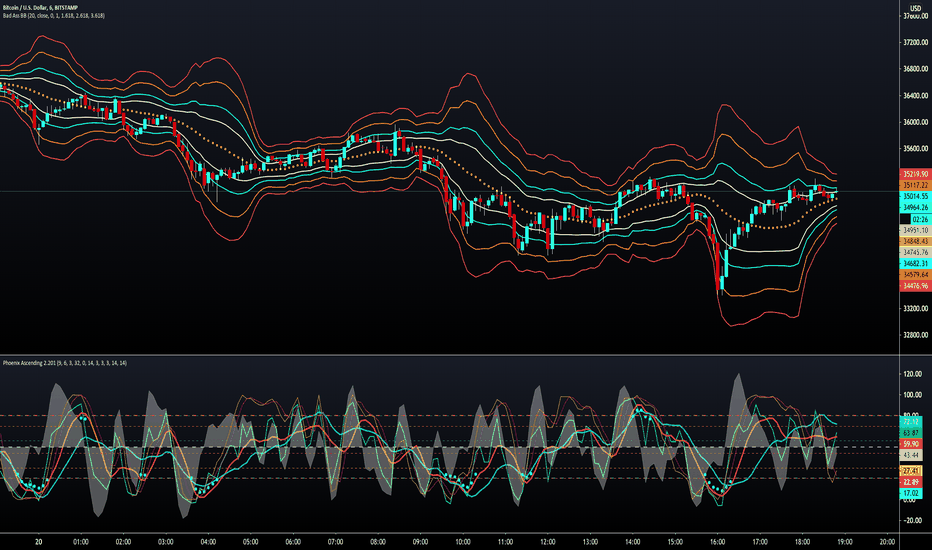Click the 16:00 time axis label
Image resolution: width=932 pixels, height=550 pixels.
click(x=717, y=542)
